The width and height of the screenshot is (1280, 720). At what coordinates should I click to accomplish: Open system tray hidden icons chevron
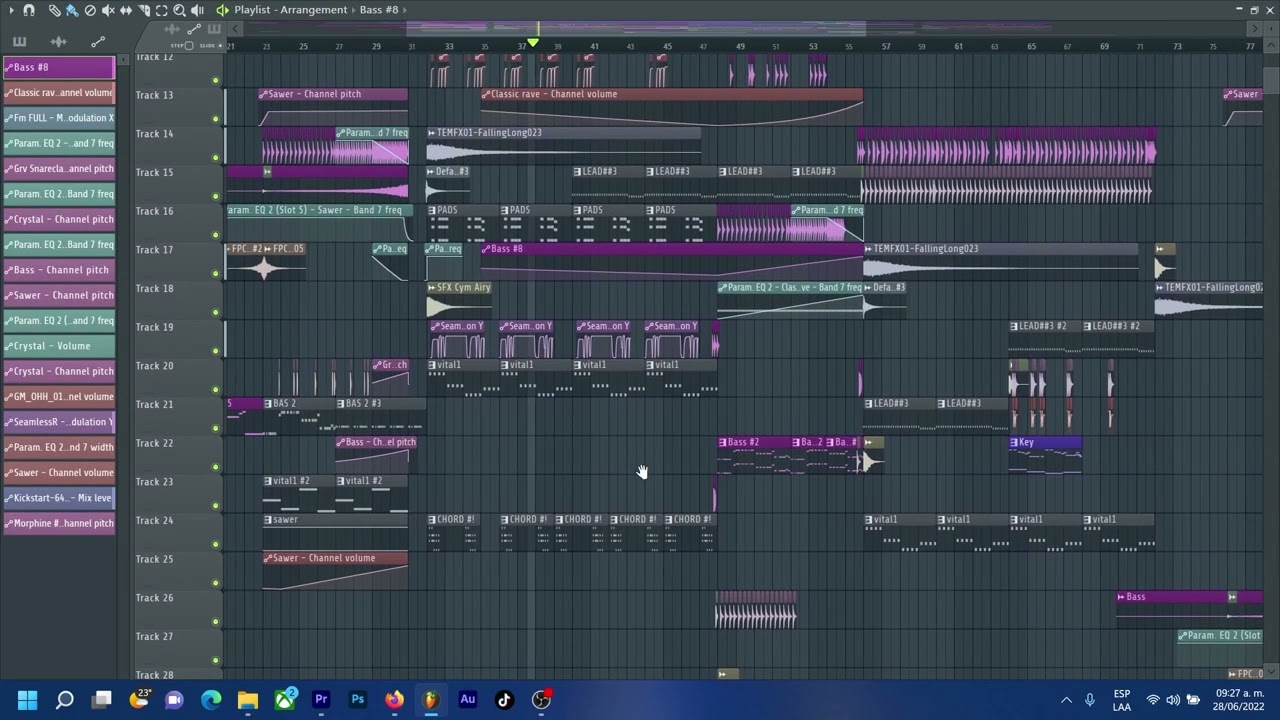coord(1066,700)
